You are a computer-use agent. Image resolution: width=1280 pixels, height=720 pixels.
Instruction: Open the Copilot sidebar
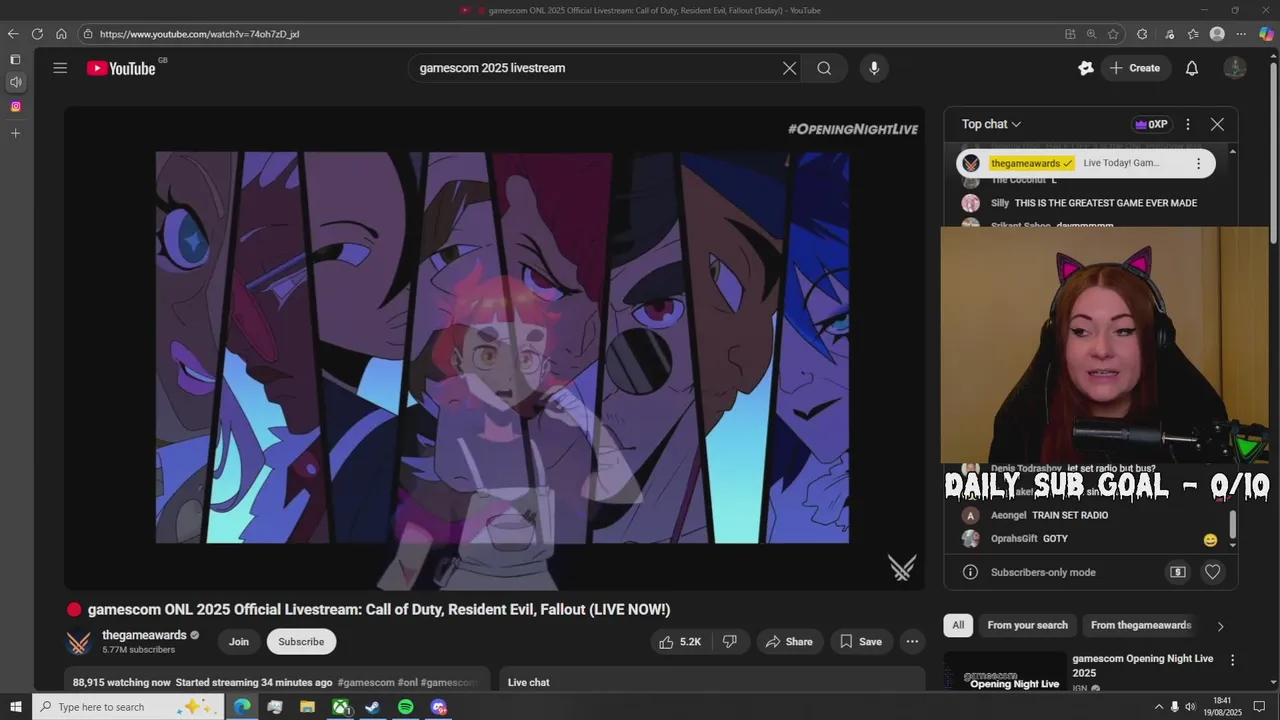click(x=1266, y=34)
